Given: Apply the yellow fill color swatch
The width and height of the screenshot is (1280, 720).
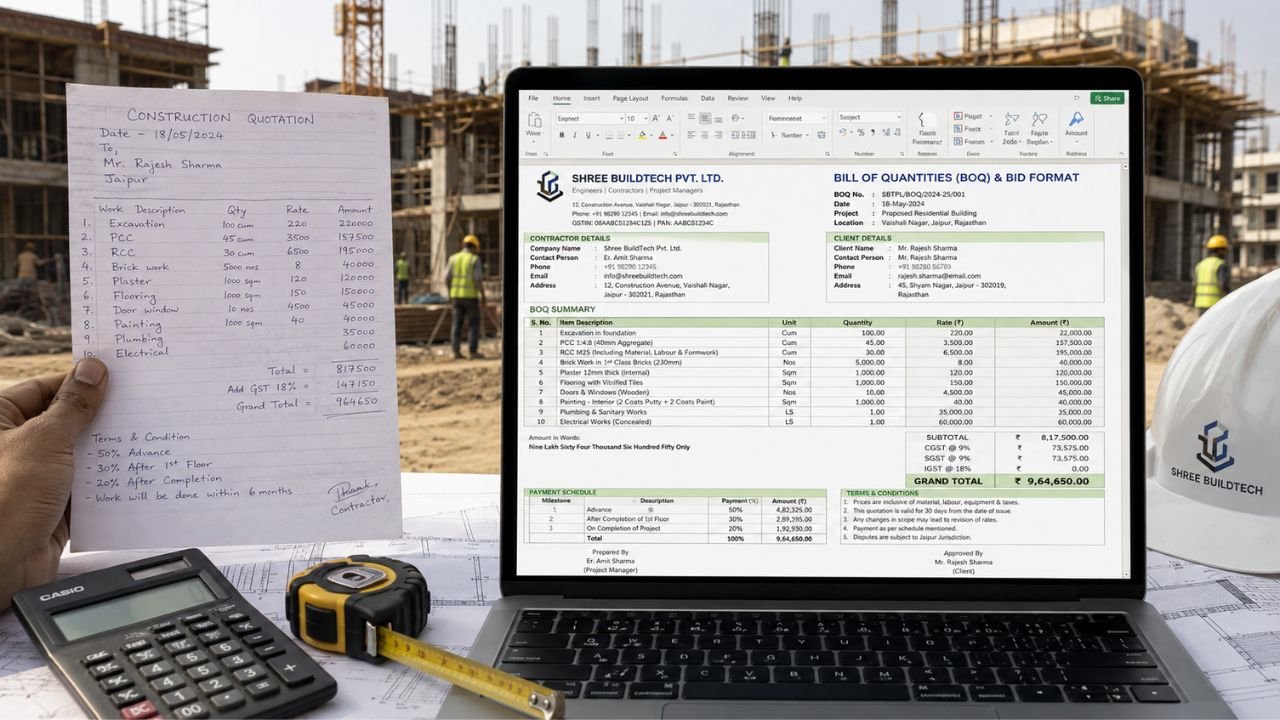Looking at the screenshot, I should pyautogui.click(x=642, y=135).
